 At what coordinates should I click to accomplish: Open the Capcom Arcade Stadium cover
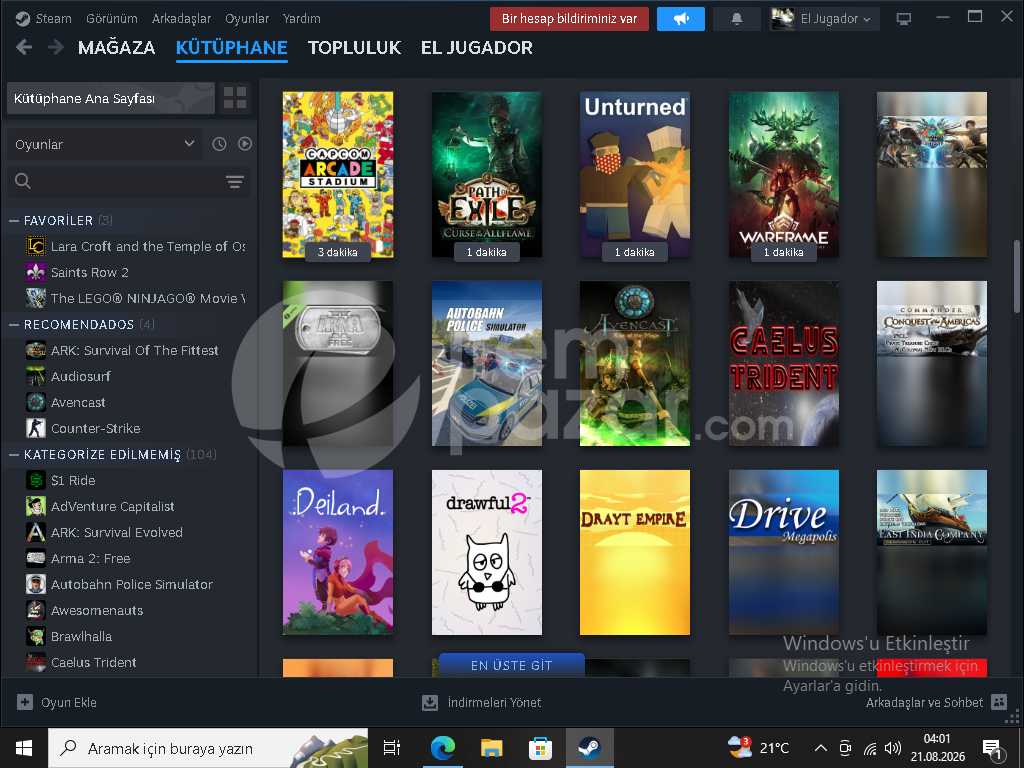click(x=338, y=174)
